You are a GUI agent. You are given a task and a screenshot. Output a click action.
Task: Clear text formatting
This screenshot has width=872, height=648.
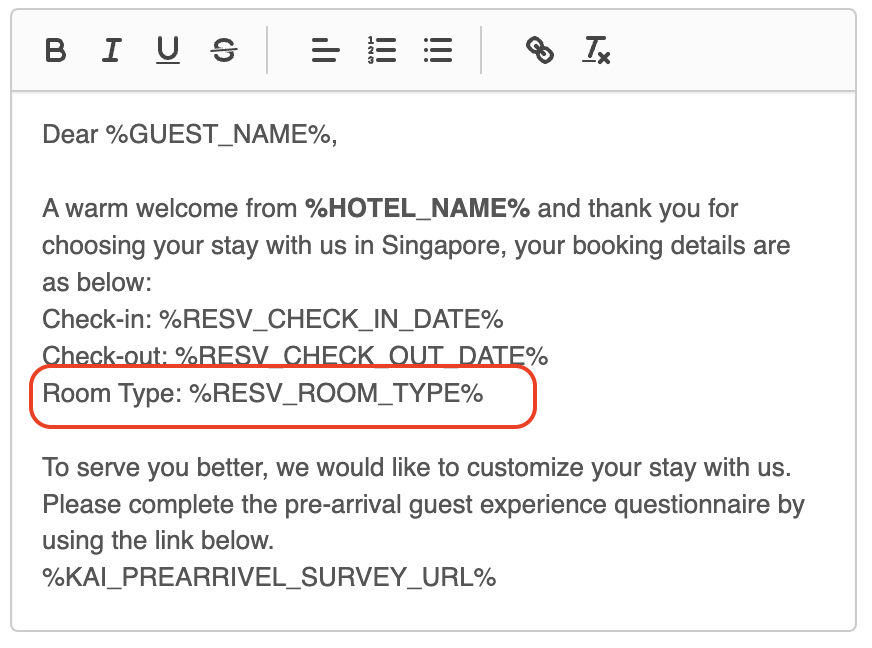pyautogui.click(x=596, y=50)
